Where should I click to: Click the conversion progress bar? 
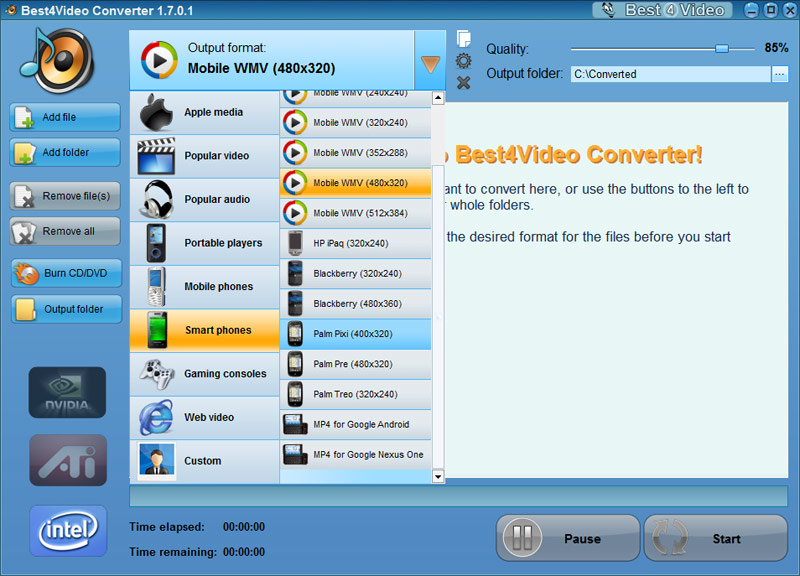click(458, 496)
